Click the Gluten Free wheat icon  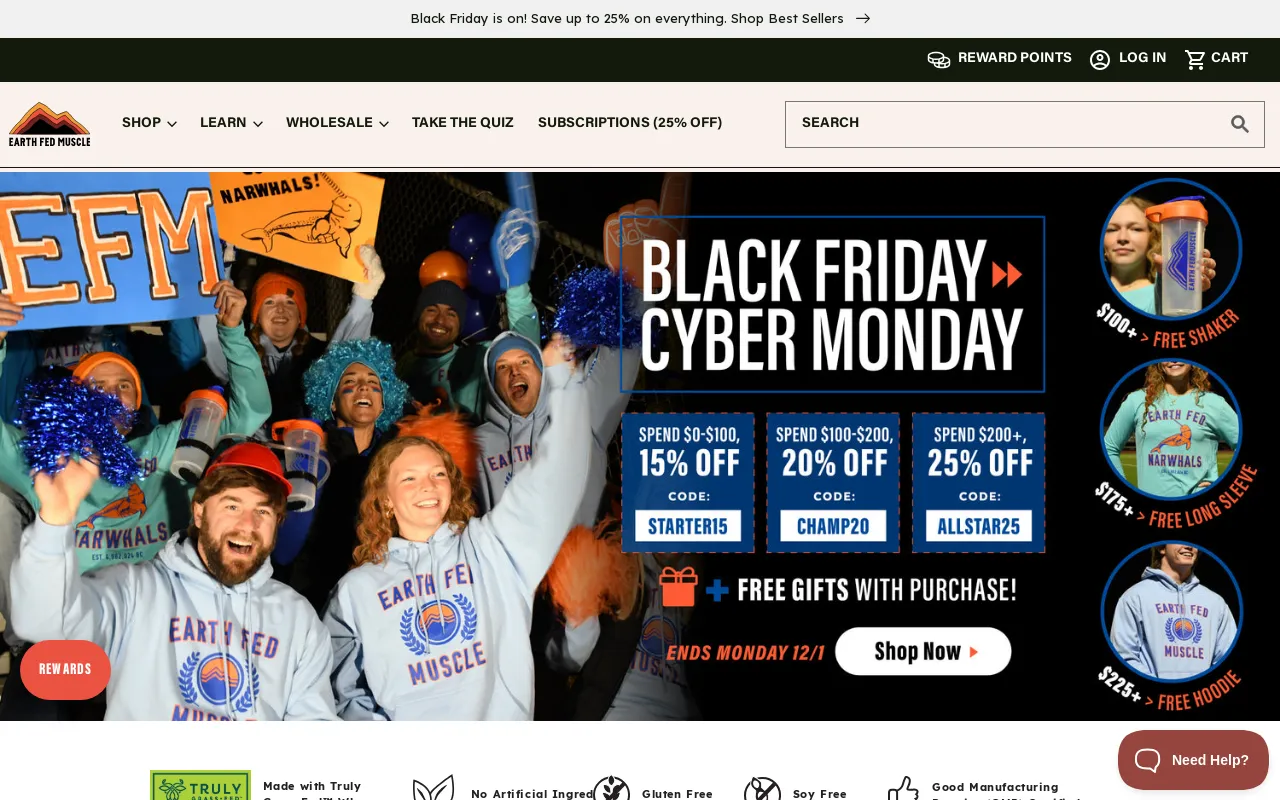pos(611,788)
